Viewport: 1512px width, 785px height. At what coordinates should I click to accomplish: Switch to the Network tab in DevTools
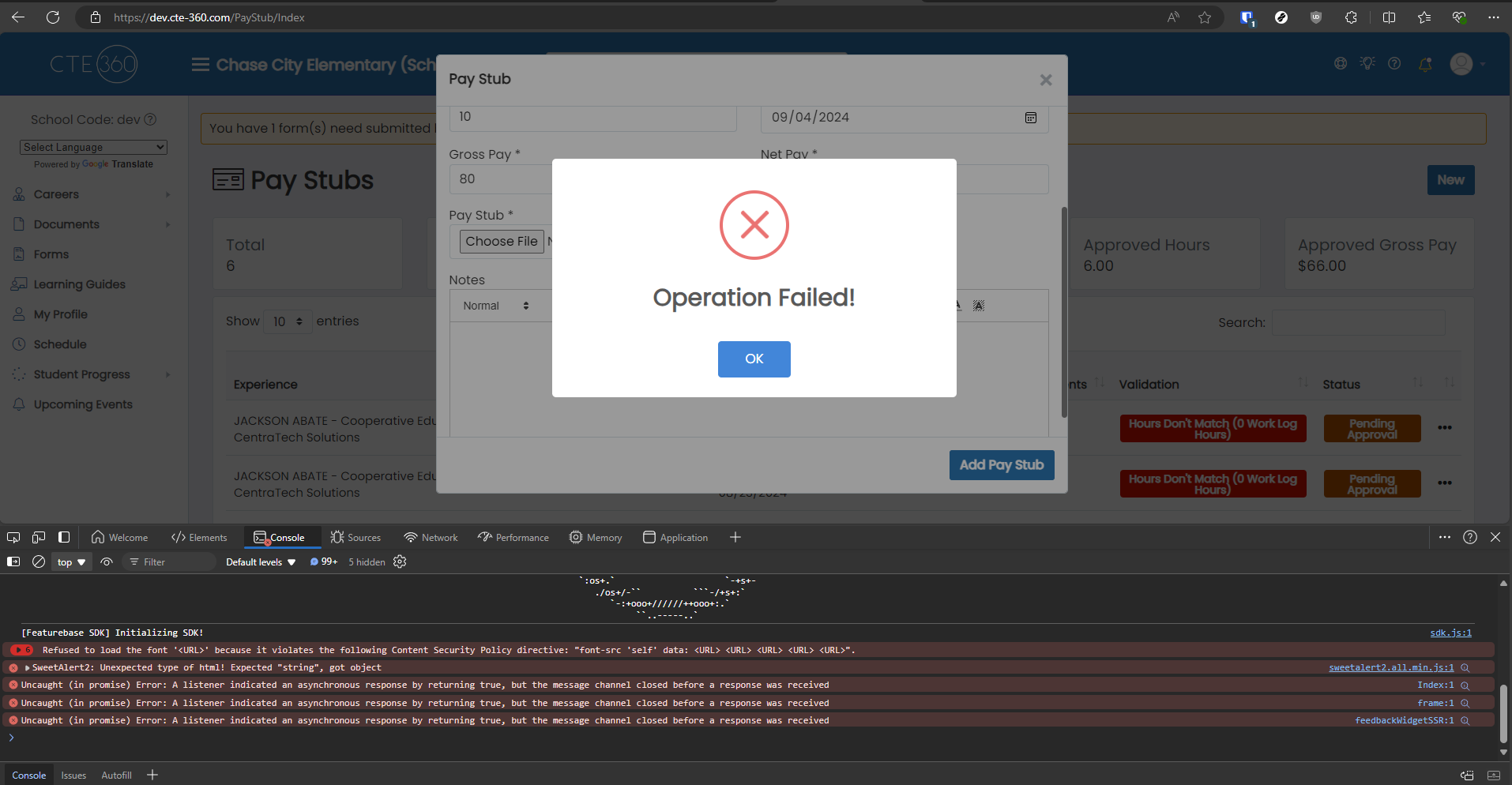(x=431, y=537)
